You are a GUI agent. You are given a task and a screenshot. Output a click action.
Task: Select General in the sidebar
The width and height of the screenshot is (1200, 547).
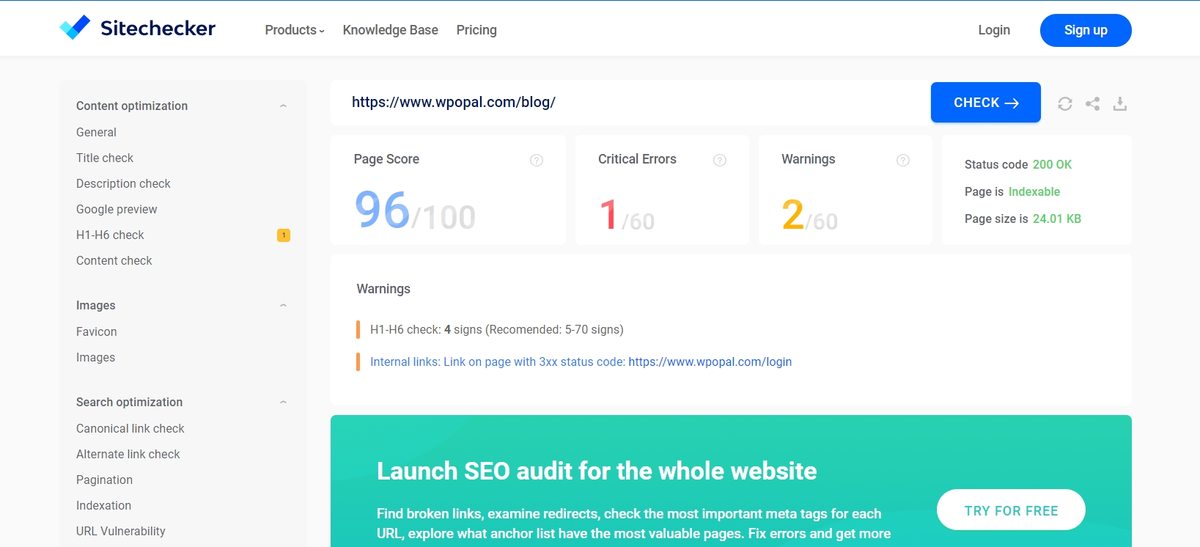tap(96, 132)
